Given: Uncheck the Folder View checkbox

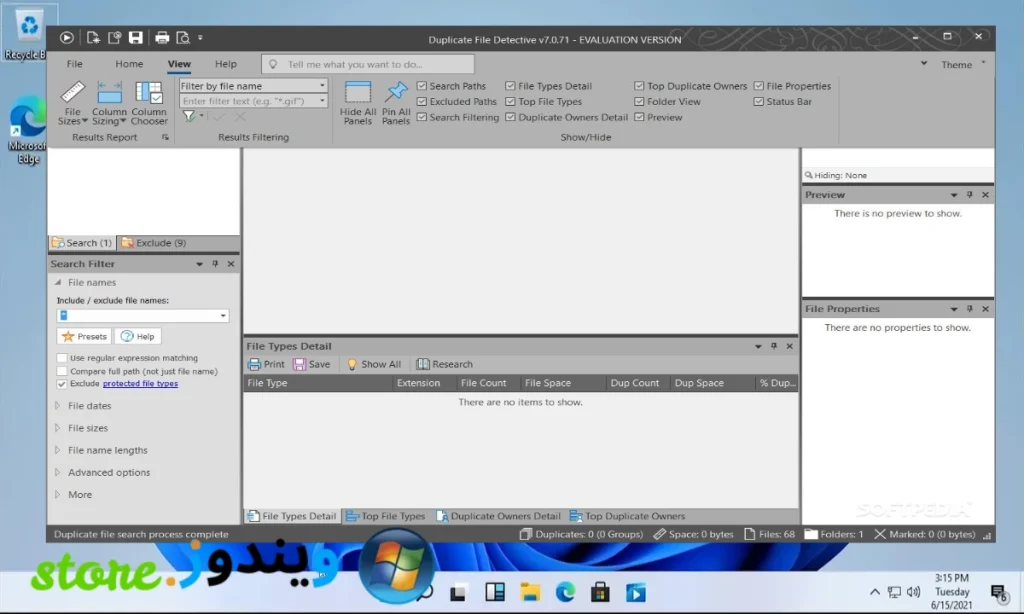Looking at the screenshot, I should 640,102.
